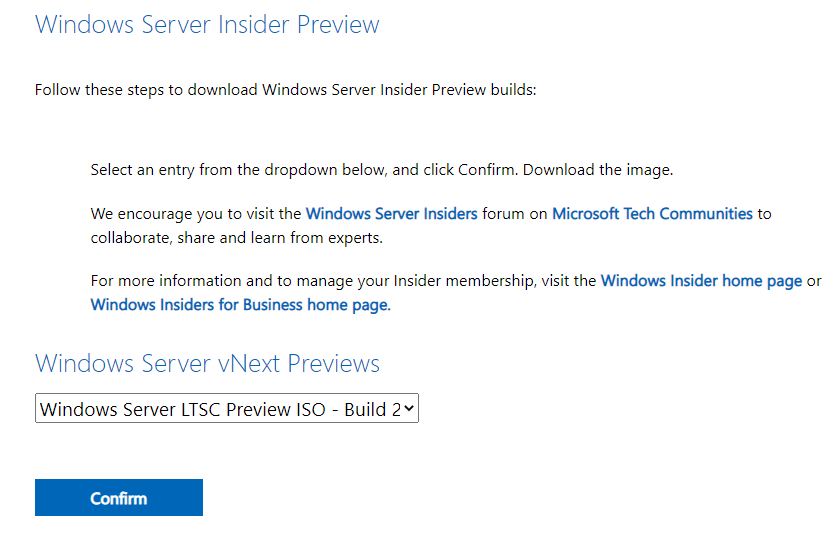The width and height of the screenshot is (833, 536).
Task: Click the dropdown's chevron arrow
Action: coord(407,409)
